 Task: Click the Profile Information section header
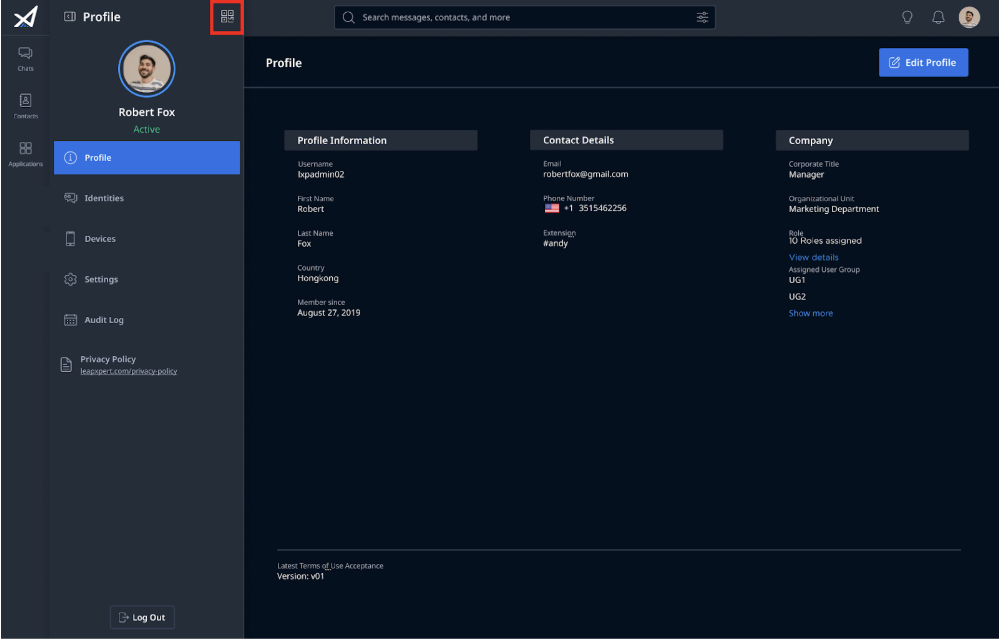coord(382,141)
